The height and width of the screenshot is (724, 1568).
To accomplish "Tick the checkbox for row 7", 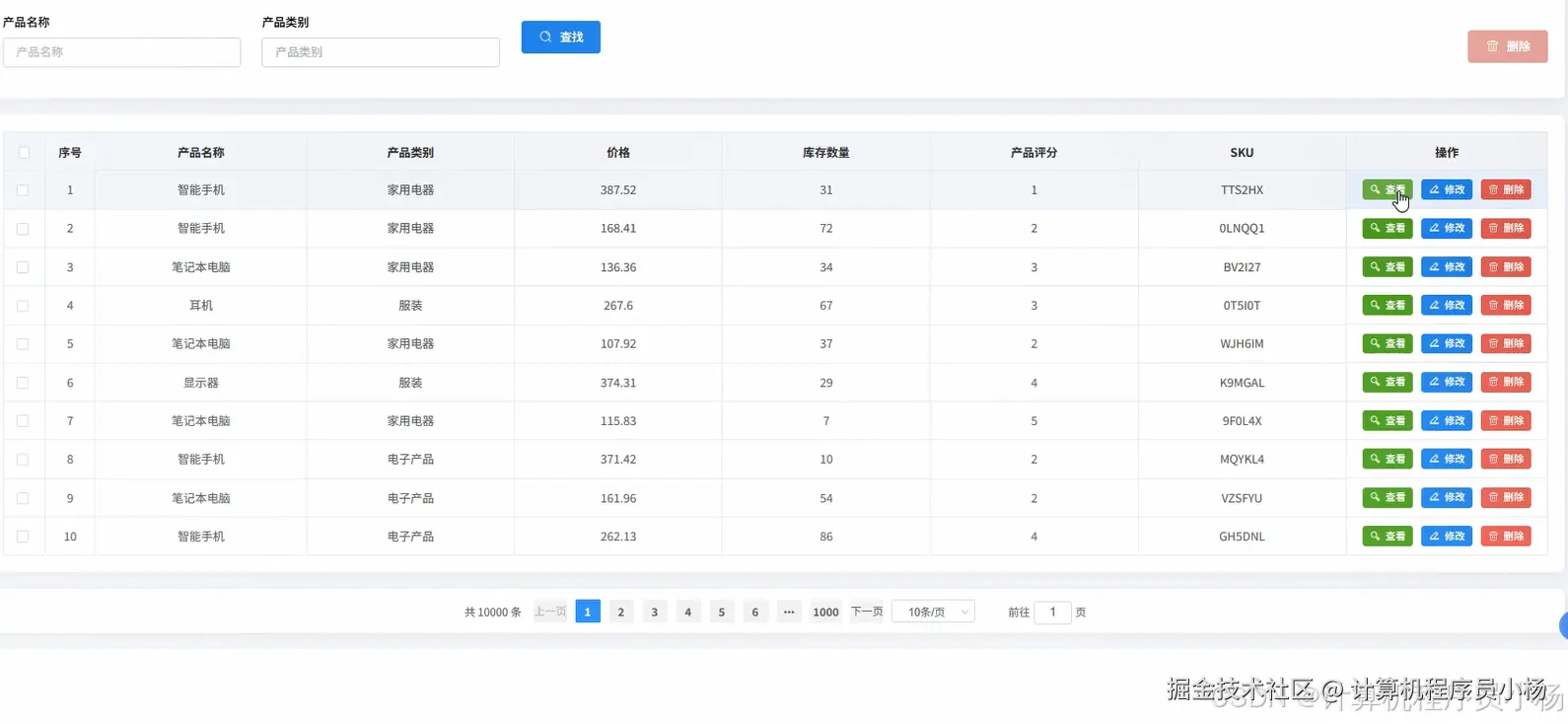I will pos(23,421).
